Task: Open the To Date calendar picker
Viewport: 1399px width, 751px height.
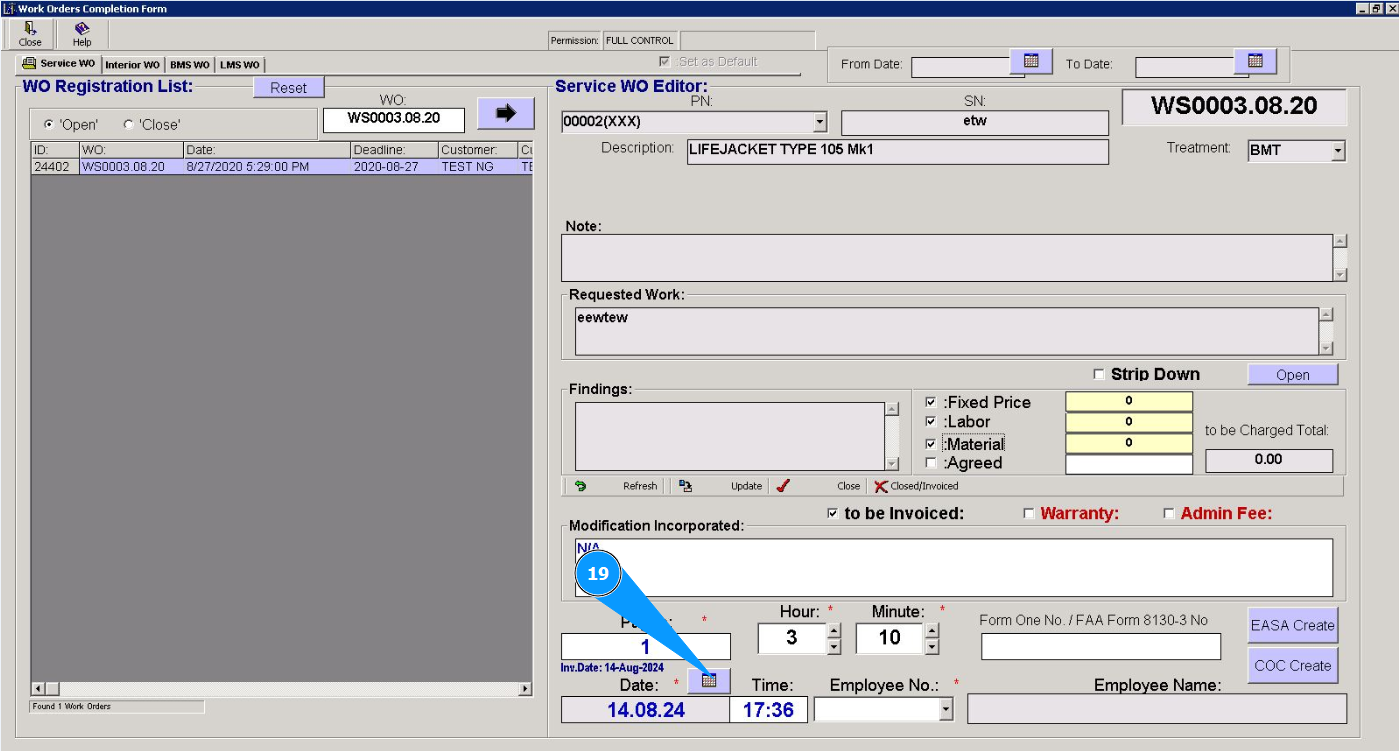Action: click(1255, 62)
